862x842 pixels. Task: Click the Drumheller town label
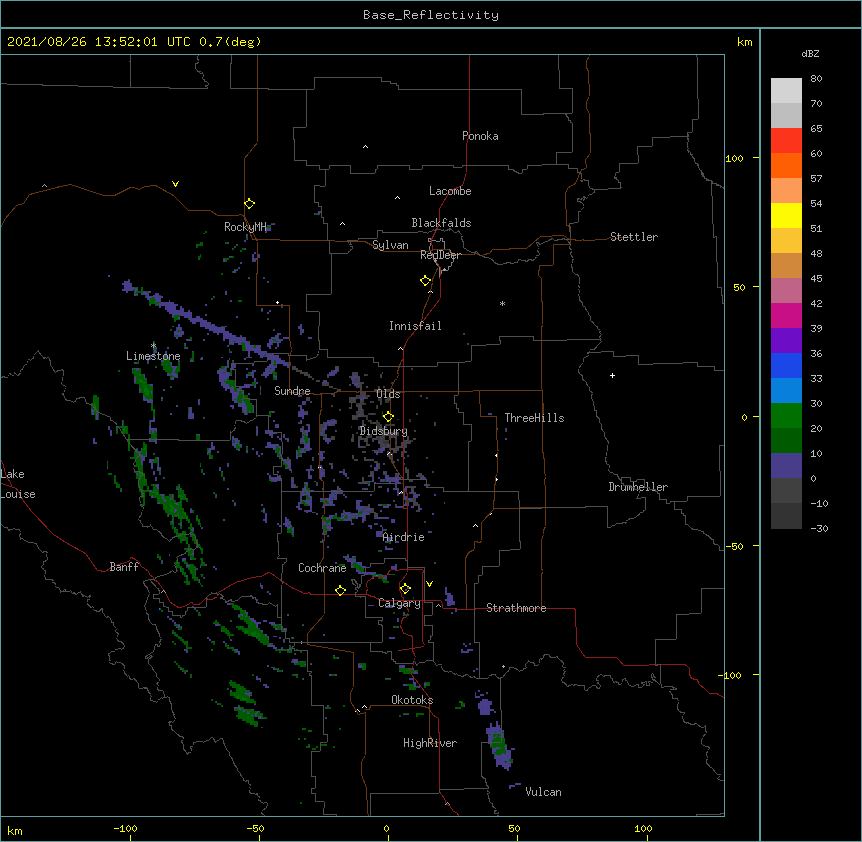(x=638, y=487)
